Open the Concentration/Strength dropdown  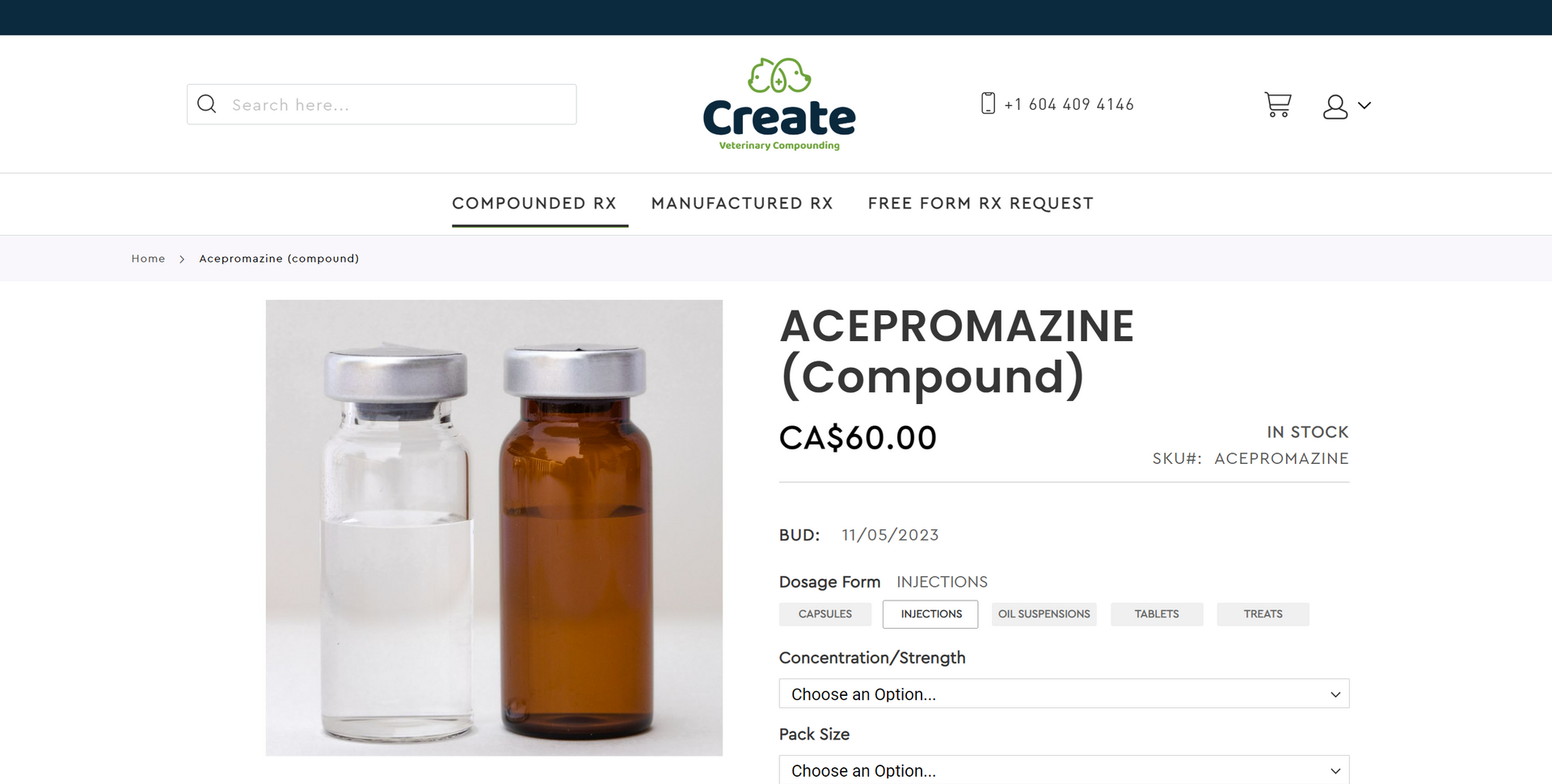click(1064, 694)
